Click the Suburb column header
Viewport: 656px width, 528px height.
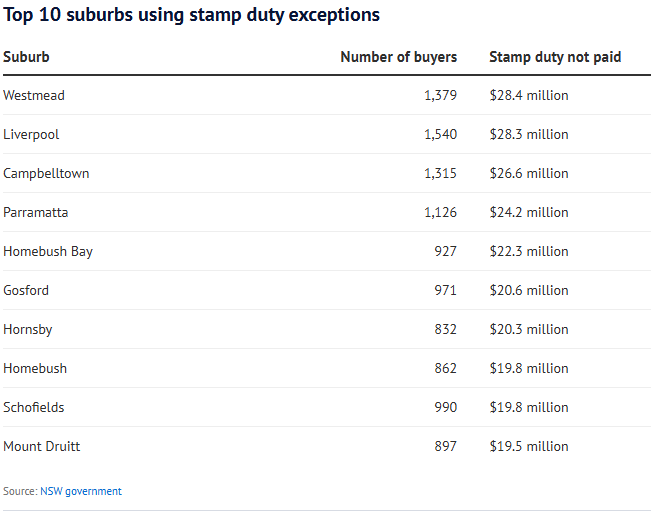pyautogui.click(x=26, y=57)
